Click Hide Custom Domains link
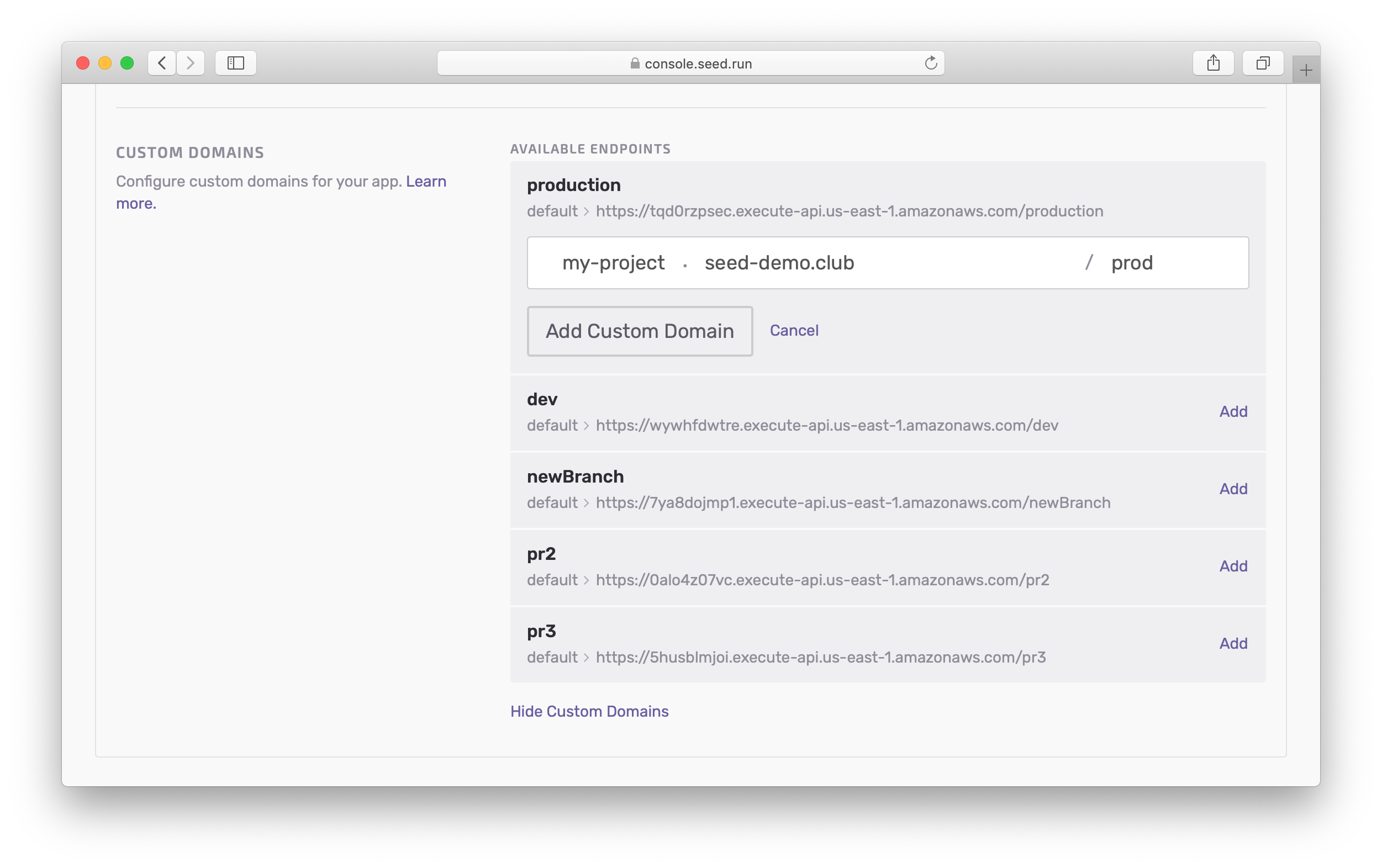 point(589,711)
